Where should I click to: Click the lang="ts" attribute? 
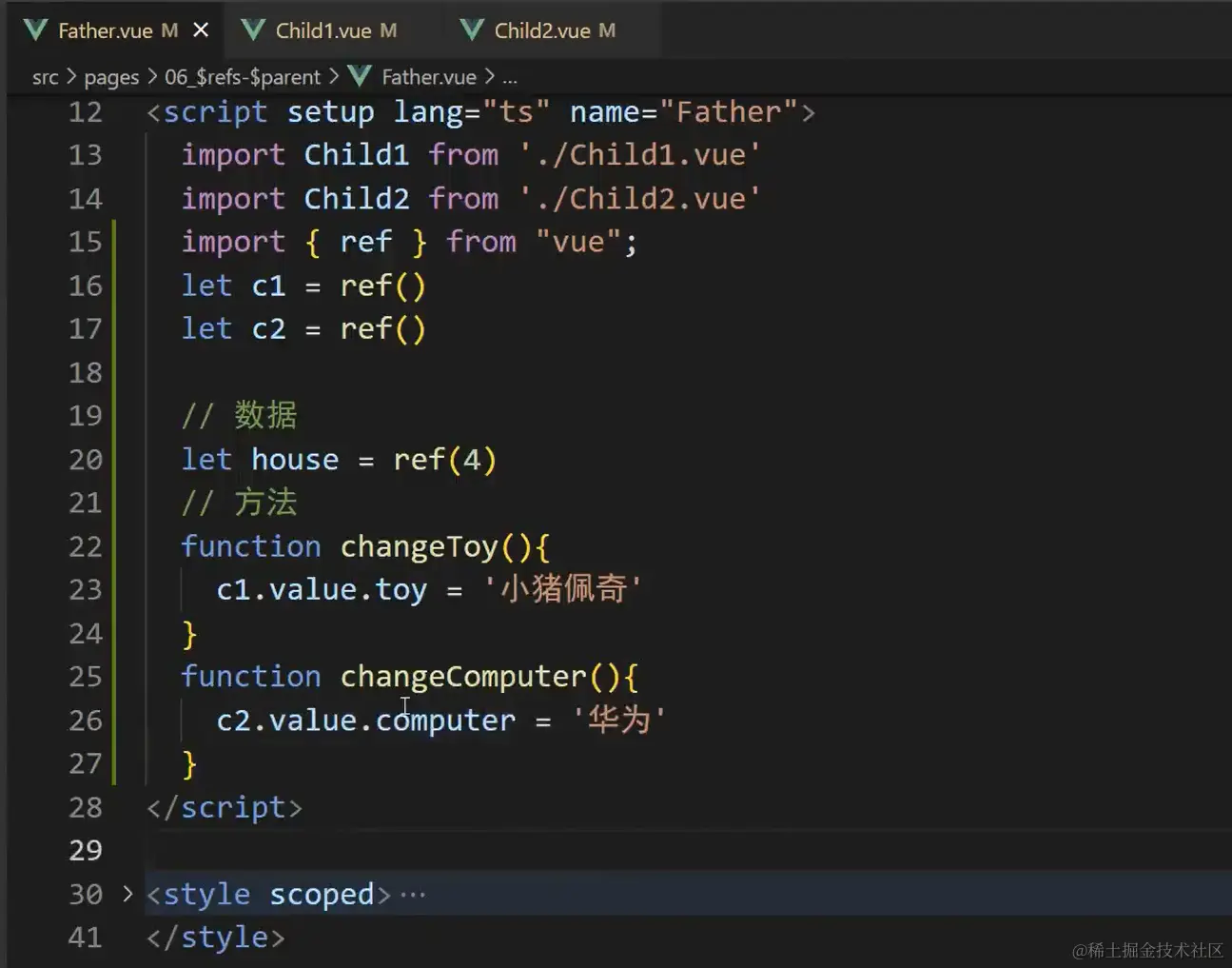pos(472,112)
